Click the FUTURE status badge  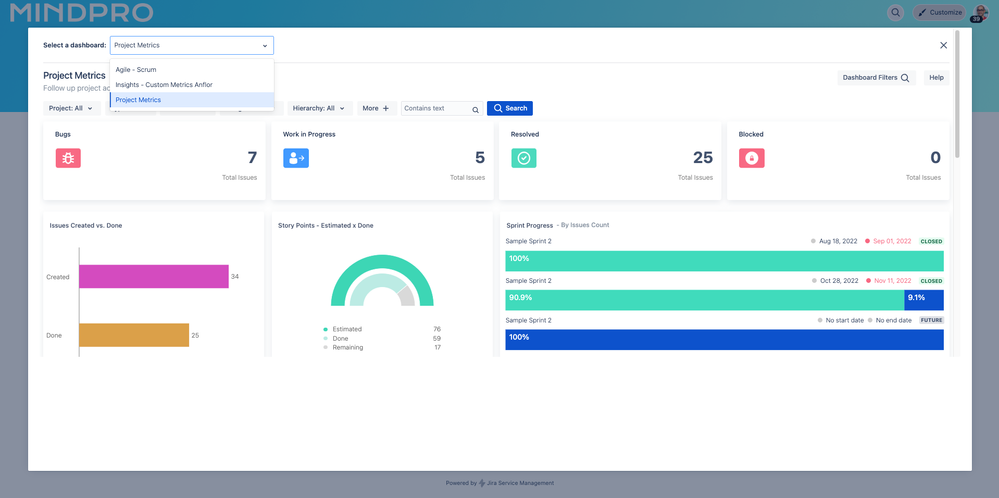tap(931, 320)
